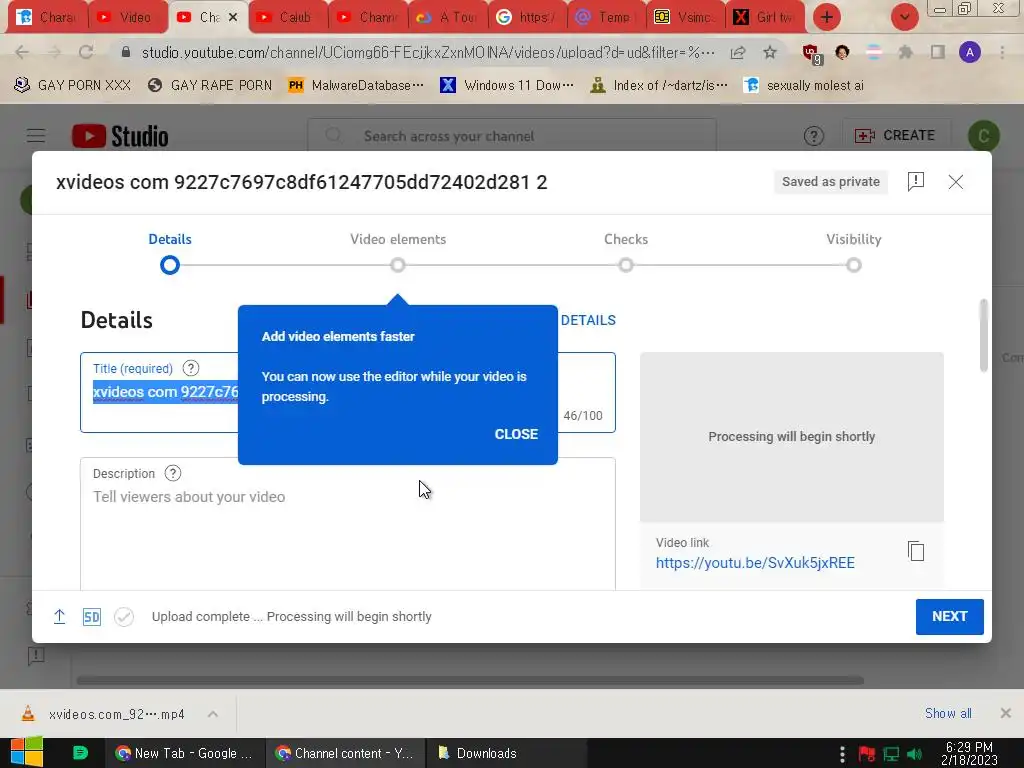
Task: Switch to the Temp browser tab
Action: (x=607, y=17)
